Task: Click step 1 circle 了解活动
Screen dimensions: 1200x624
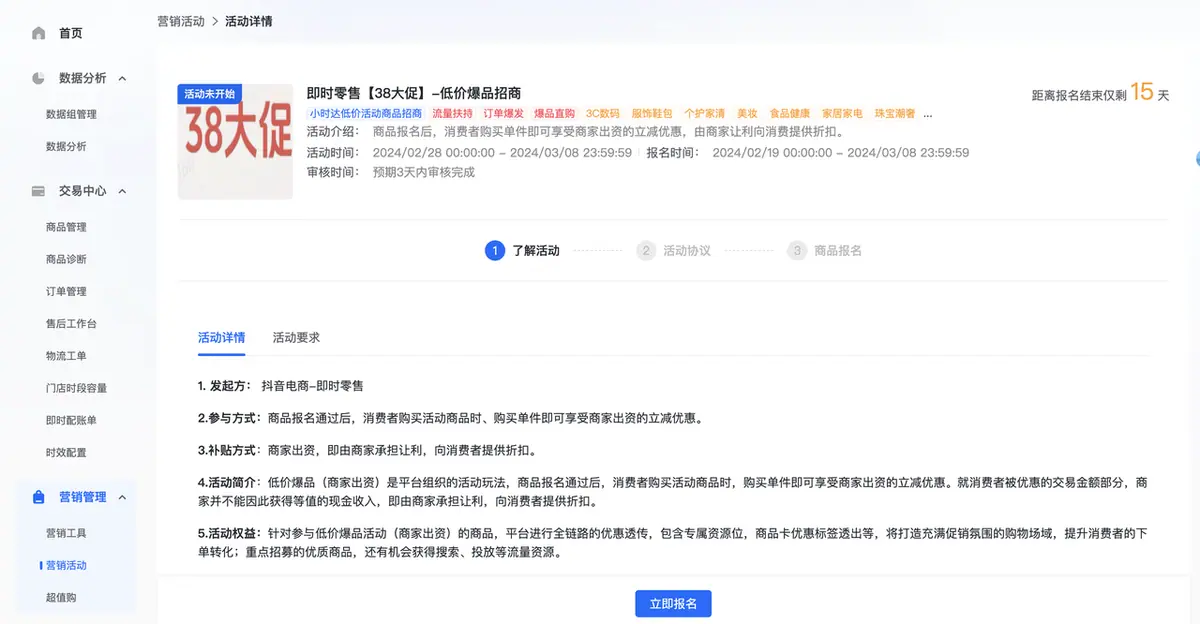Action: coord(494,250)
